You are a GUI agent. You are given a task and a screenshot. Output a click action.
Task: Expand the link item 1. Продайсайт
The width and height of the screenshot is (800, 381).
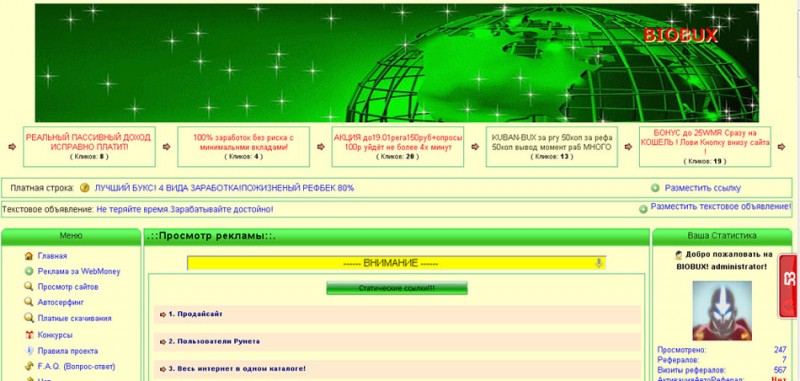pos(397,315)
